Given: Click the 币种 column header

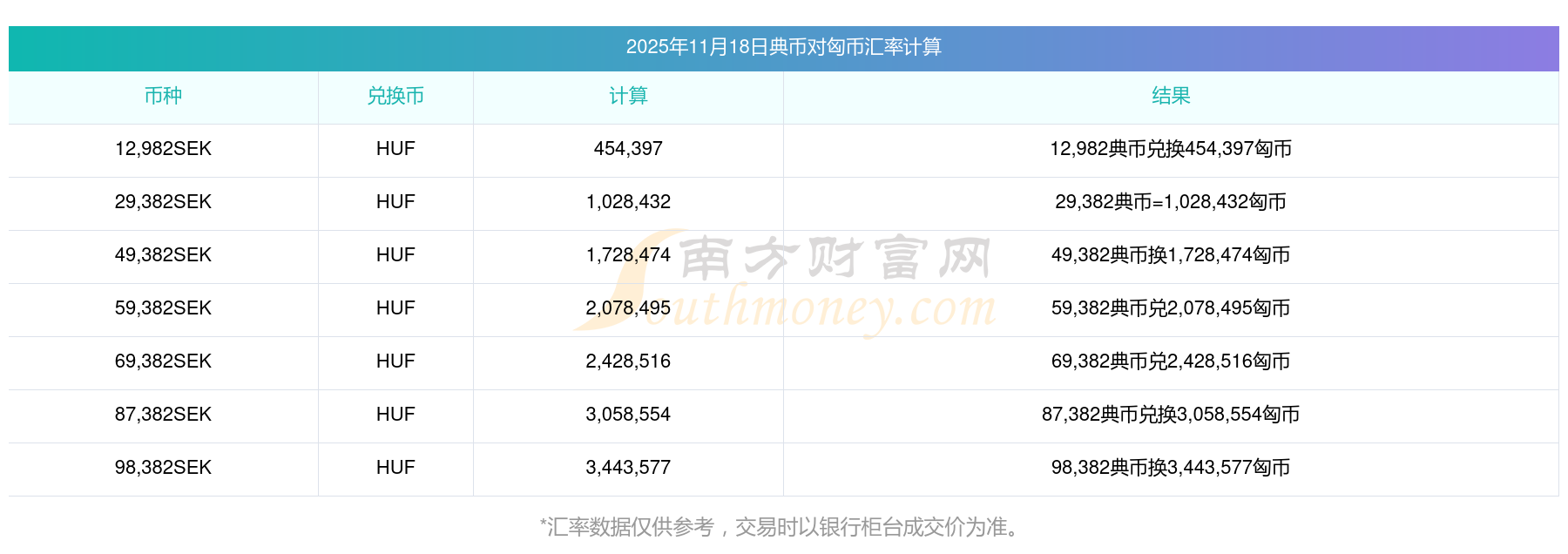Looking at the screenshot, I should (x=163, y=96).
